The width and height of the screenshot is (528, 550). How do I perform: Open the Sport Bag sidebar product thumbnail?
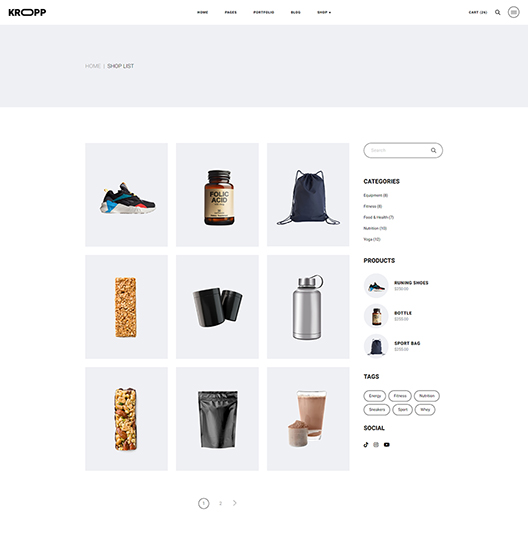(376, 346)
